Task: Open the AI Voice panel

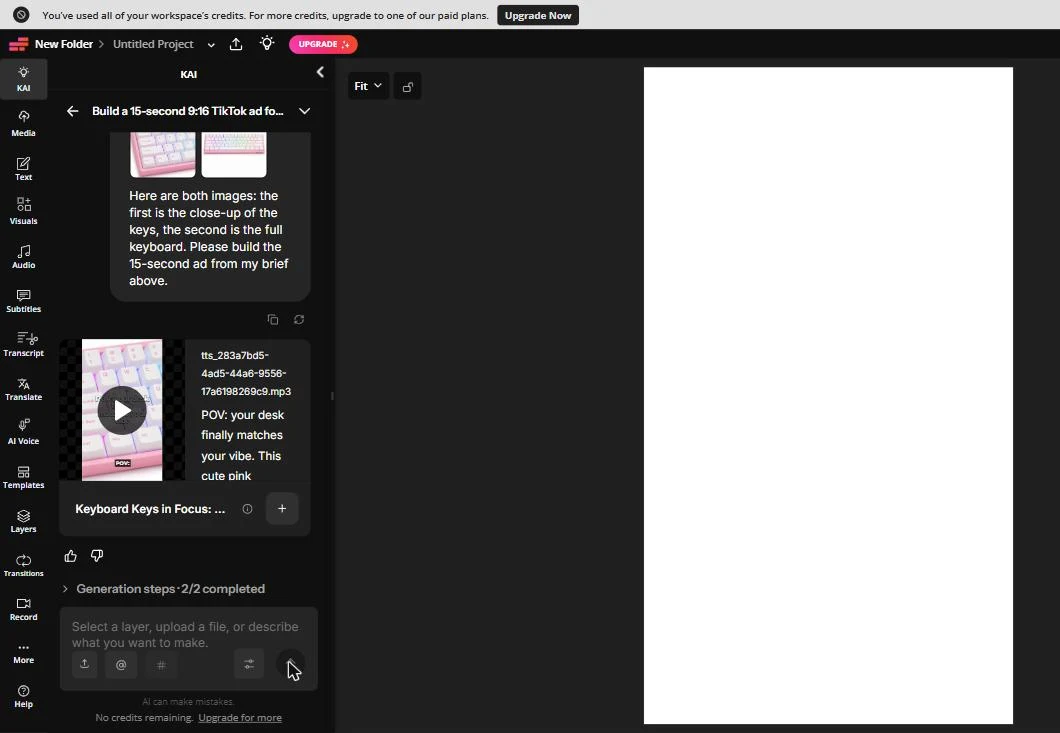Action: click(24, 431)
